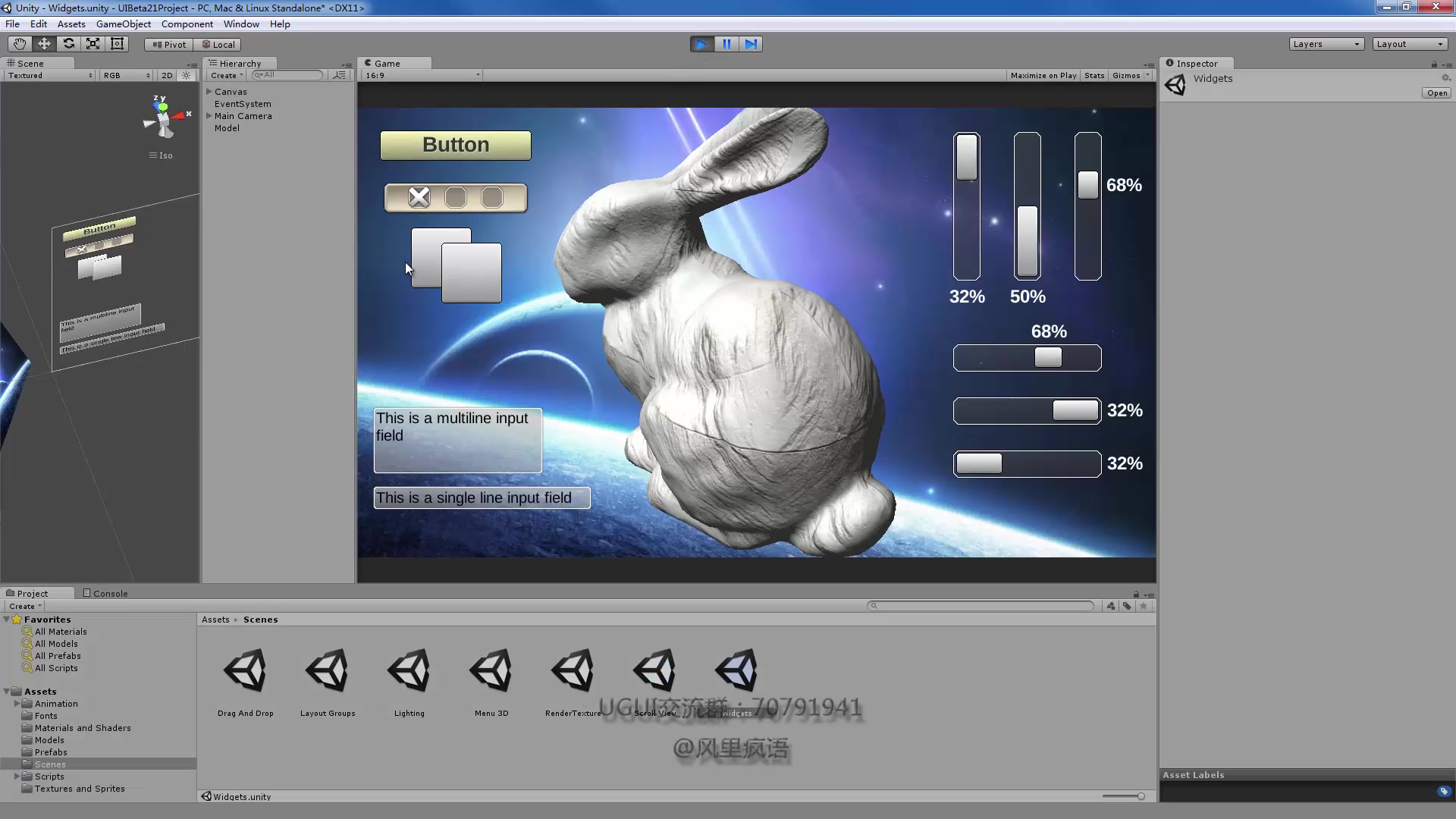Click the single line input field
This screenshot has width=1456, height=819.
click(482, 497)
